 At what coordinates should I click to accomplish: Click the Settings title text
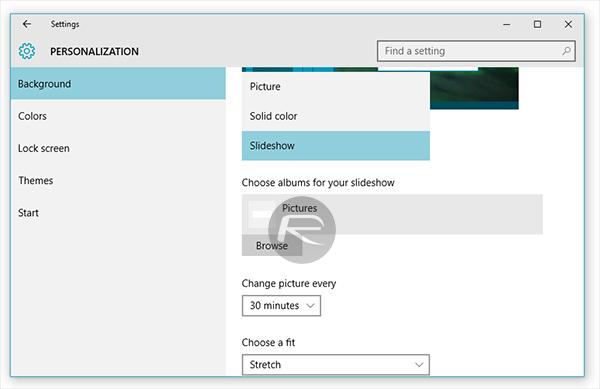coord(65,24)
